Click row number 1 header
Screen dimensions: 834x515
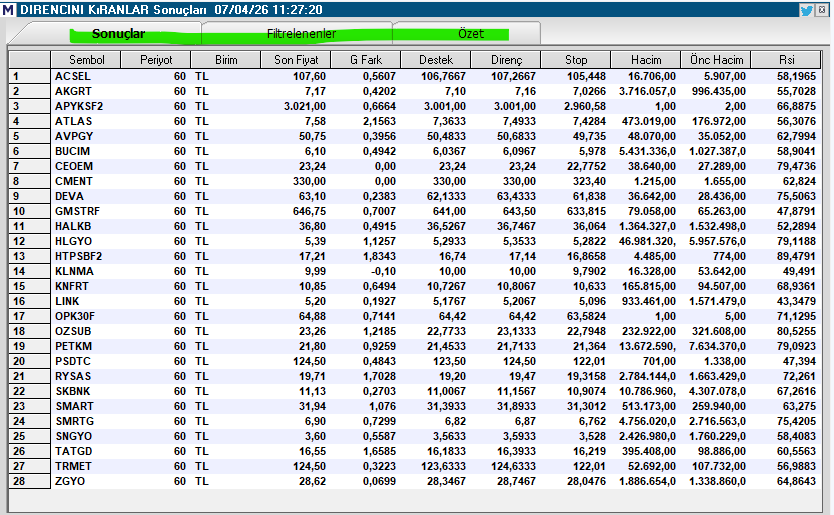click(30, 77)
